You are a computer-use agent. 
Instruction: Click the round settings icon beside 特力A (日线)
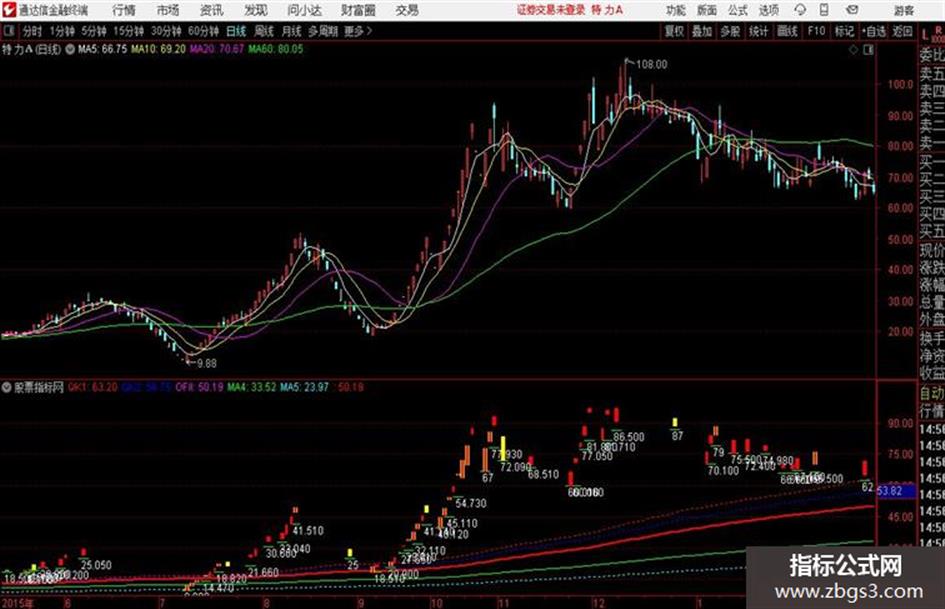coord(70,49)
